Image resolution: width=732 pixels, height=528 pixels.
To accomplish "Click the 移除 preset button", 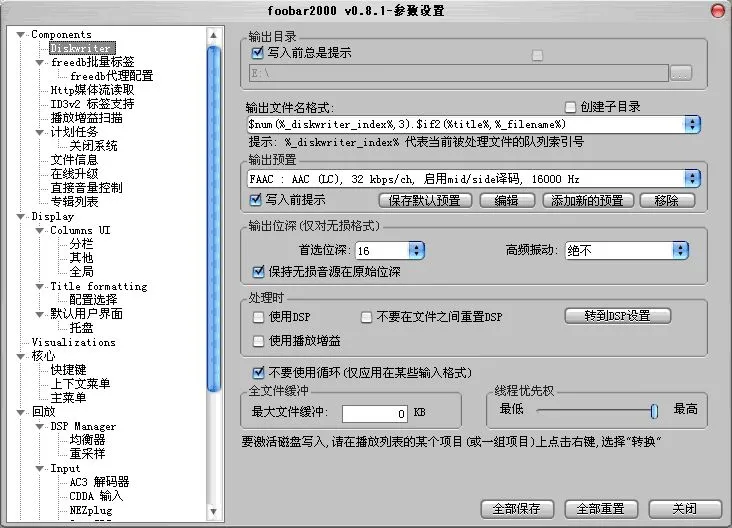I will 667,201.
